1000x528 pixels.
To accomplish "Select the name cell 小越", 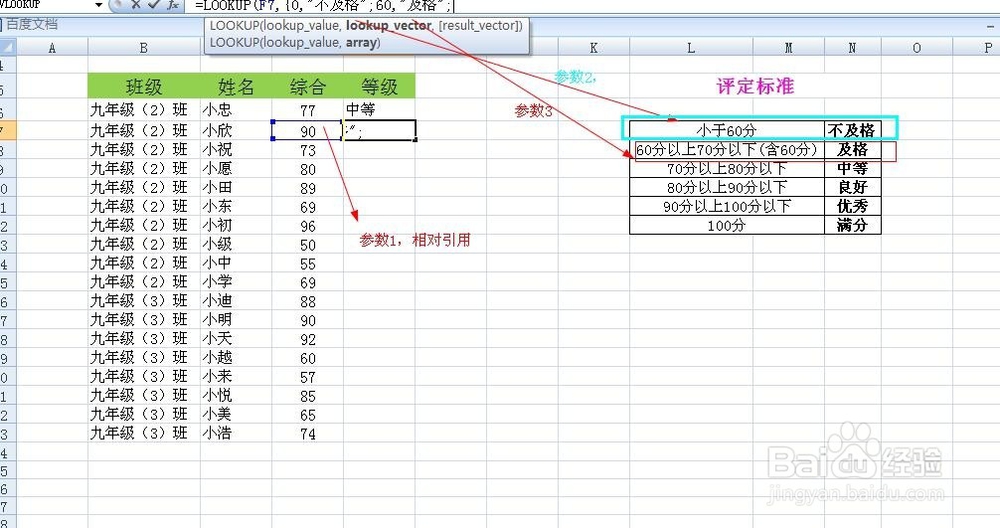I will (236, 358).
